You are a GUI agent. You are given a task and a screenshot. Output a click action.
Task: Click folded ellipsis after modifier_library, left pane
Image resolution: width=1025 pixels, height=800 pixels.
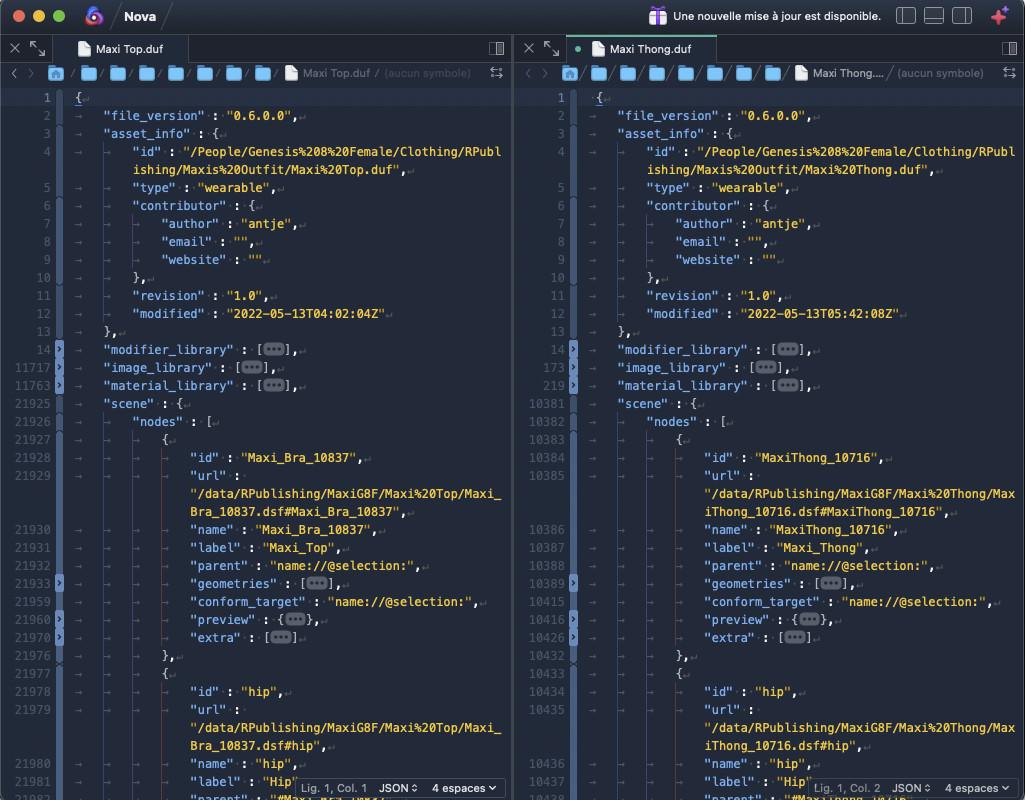point(273,350)
